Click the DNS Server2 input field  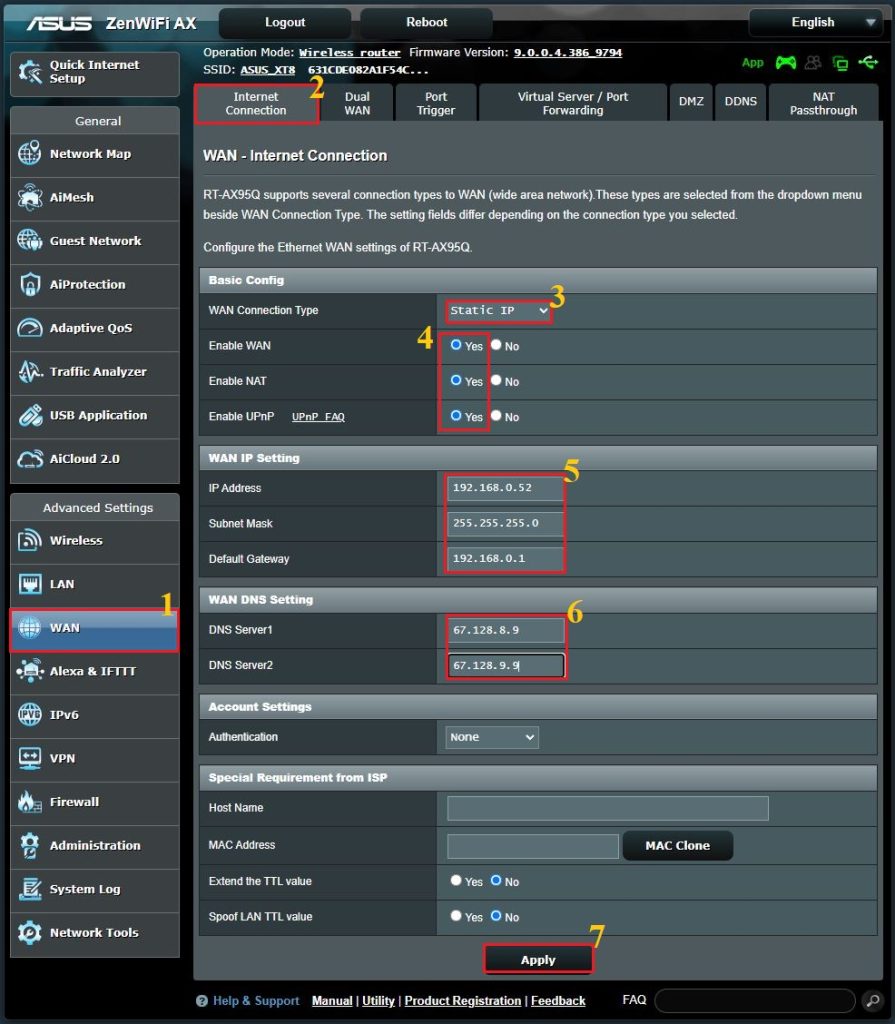pyautogui.click(x=505, y=663)
